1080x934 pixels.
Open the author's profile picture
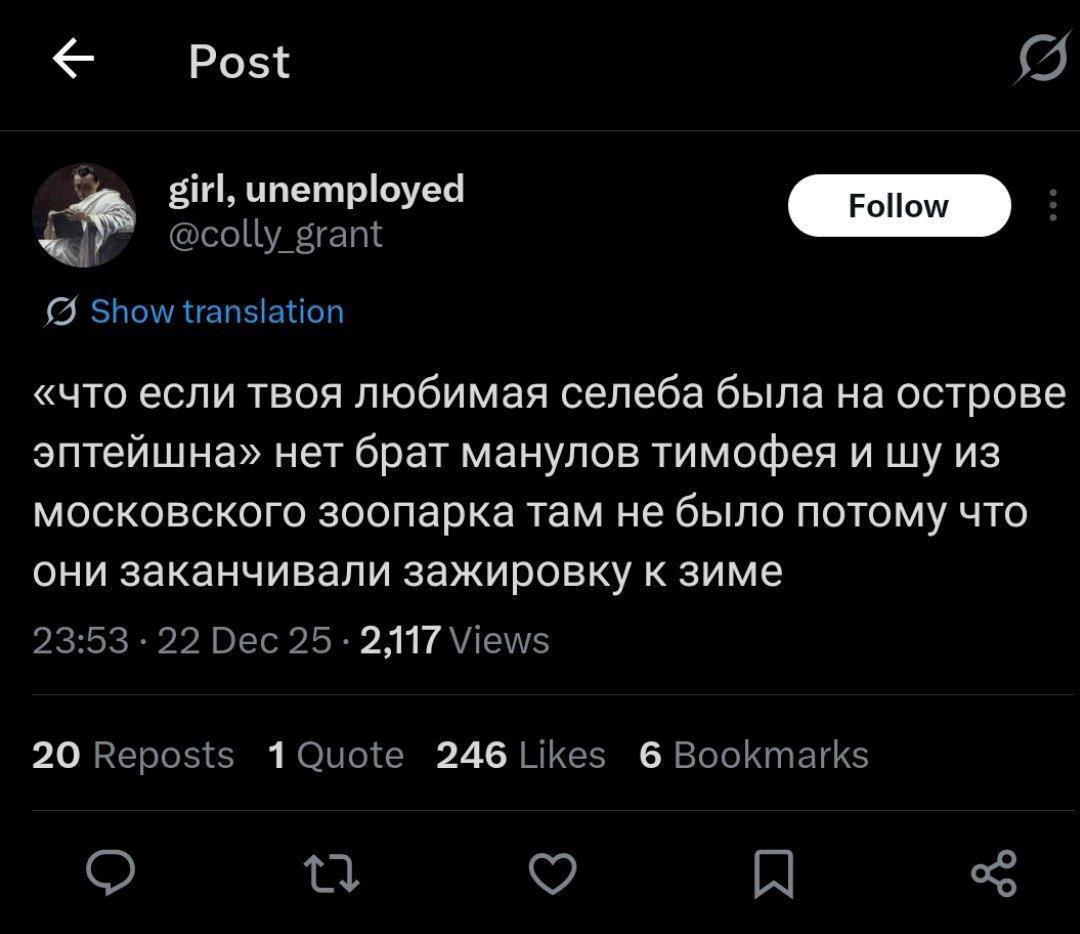[x=84, y=215]
